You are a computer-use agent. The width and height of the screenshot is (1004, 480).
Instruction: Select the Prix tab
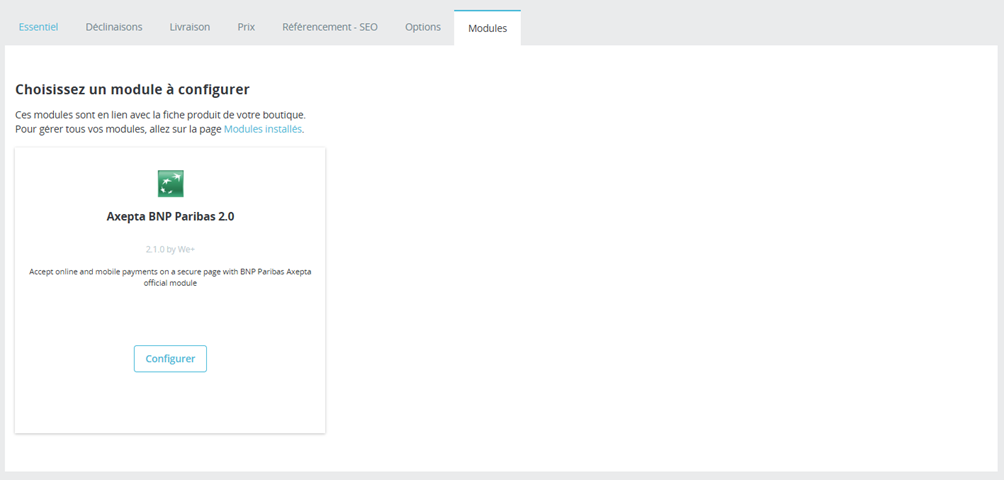tap(246, 27)
